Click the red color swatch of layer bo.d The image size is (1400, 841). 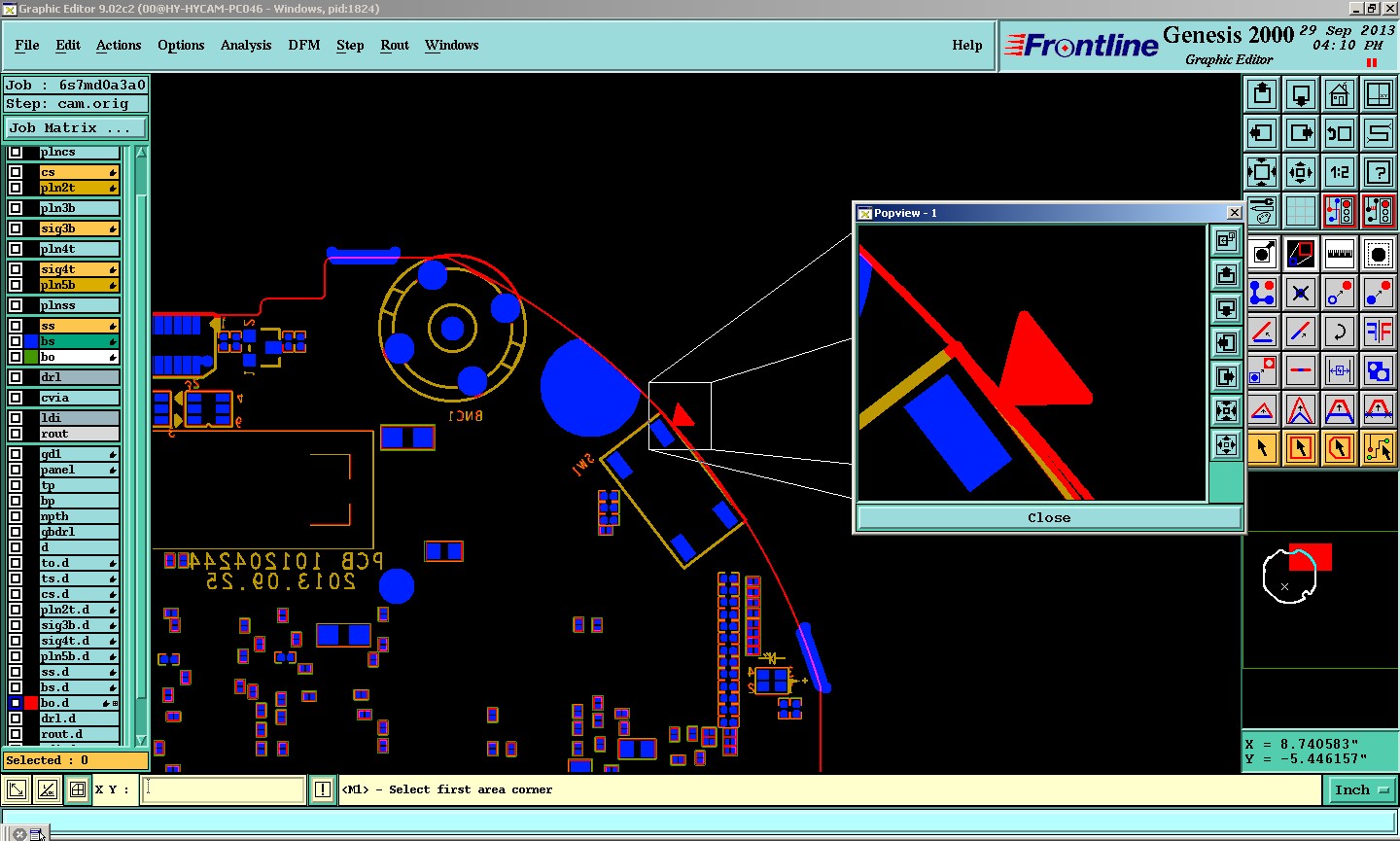pos(31,703)
